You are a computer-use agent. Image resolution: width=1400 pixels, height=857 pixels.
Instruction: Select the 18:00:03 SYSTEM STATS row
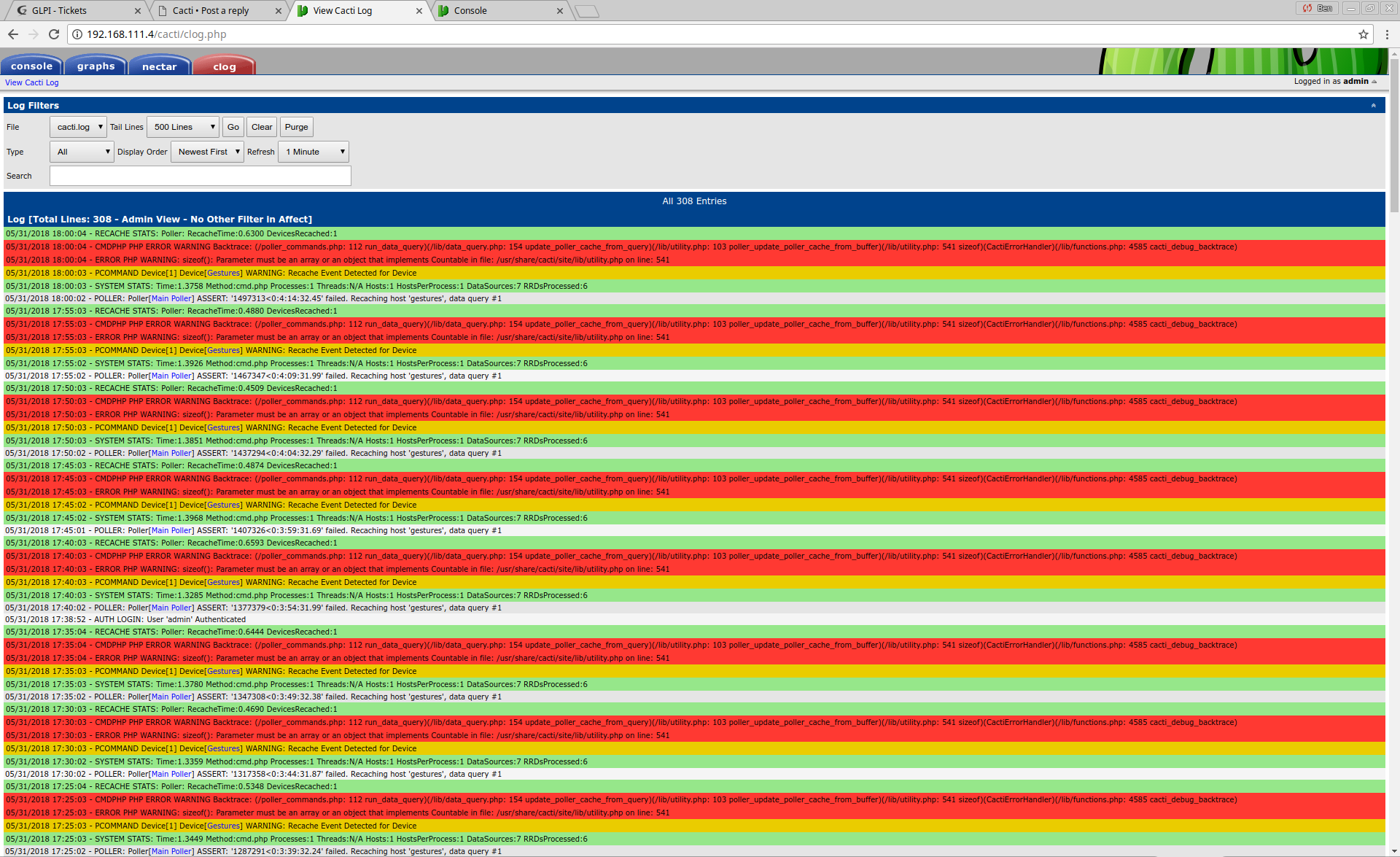[694, 287]
